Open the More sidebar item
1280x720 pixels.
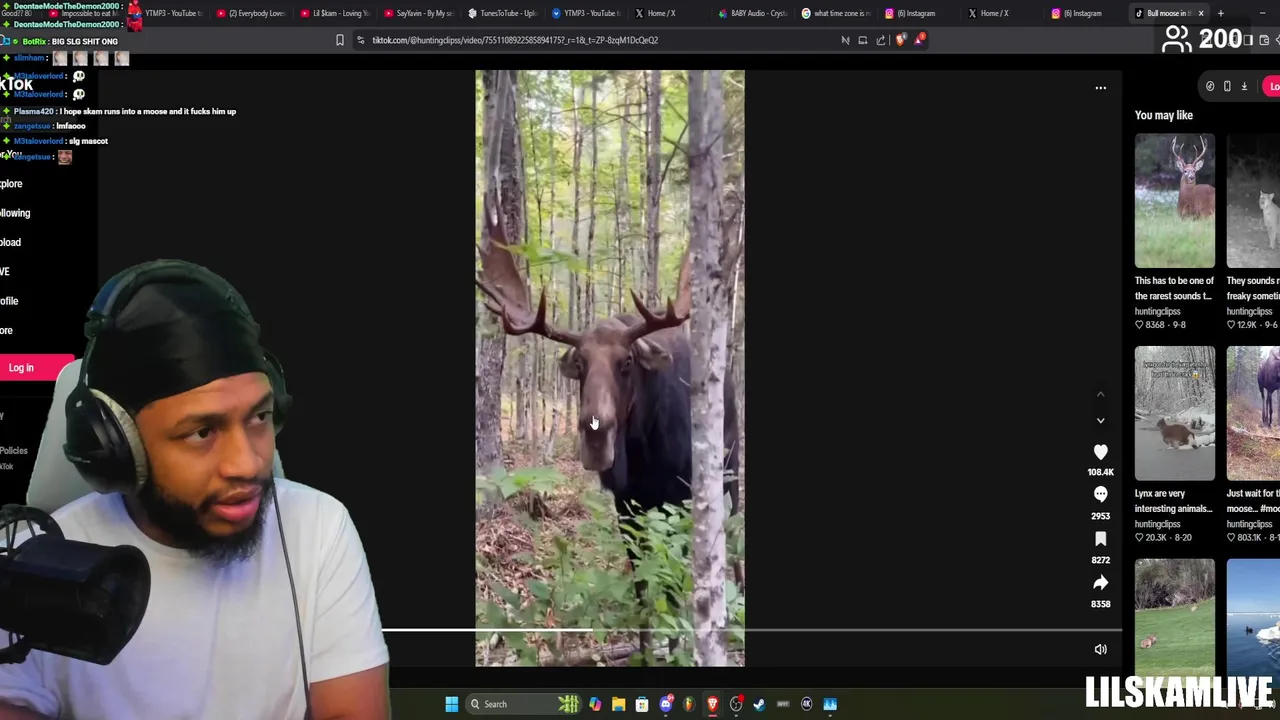click(6, 331)
